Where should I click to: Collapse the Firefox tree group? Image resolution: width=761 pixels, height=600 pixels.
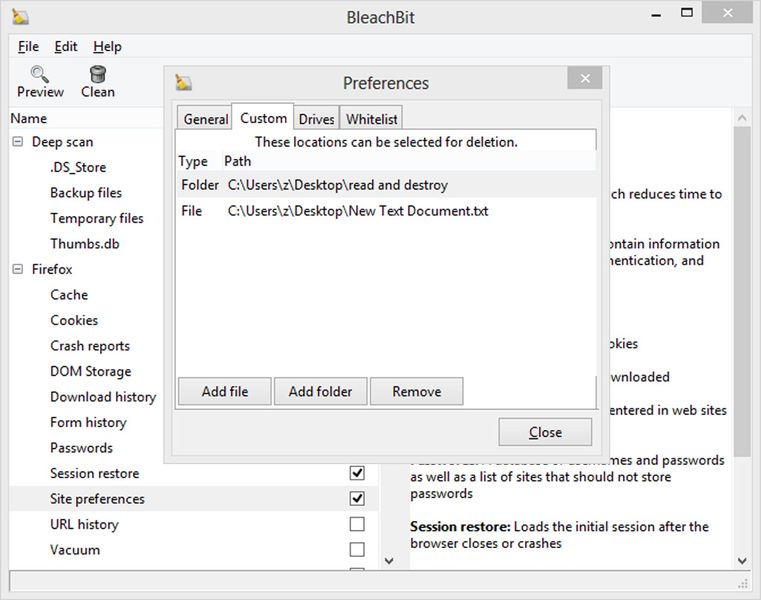(17, 269)
